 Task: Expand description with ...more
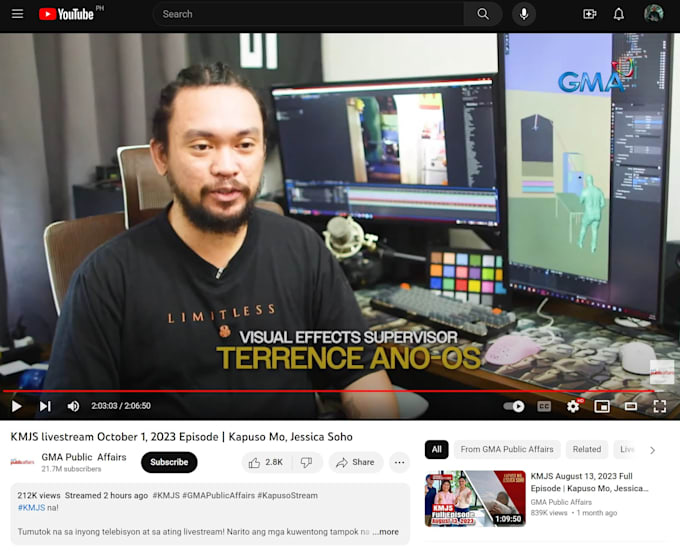tap(386, 531)
